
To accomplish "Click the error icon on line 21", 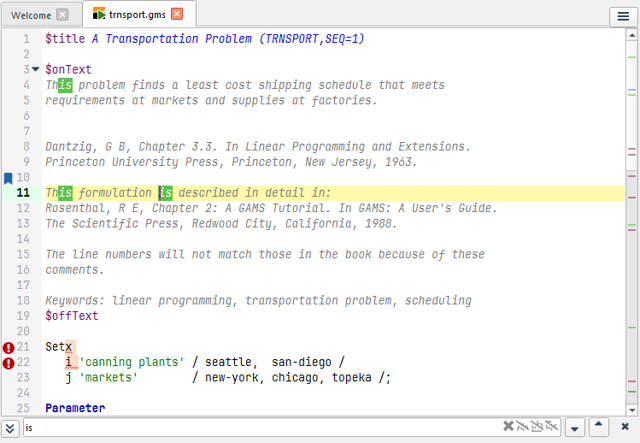I will point(9,347).
